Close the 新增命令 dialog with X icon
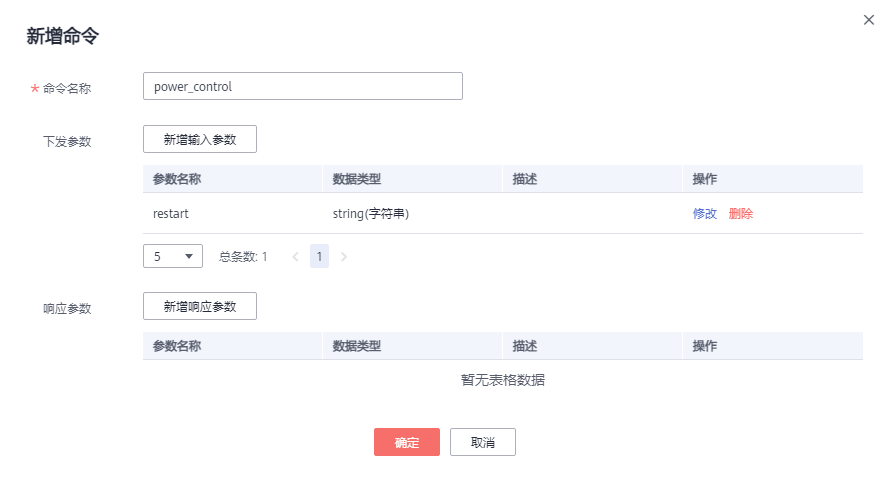This screenshot has width=891, height=485. pyautogui.click(x=869, y=20)
